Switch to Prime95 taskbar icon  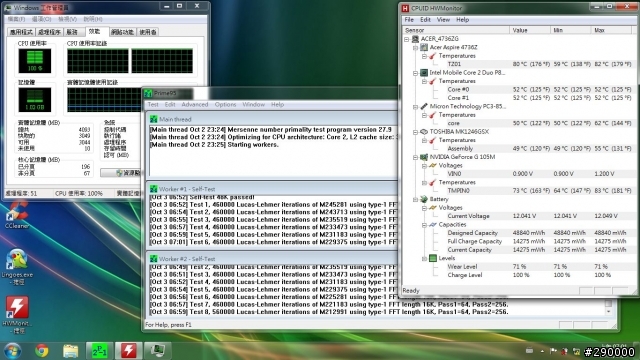99,351
